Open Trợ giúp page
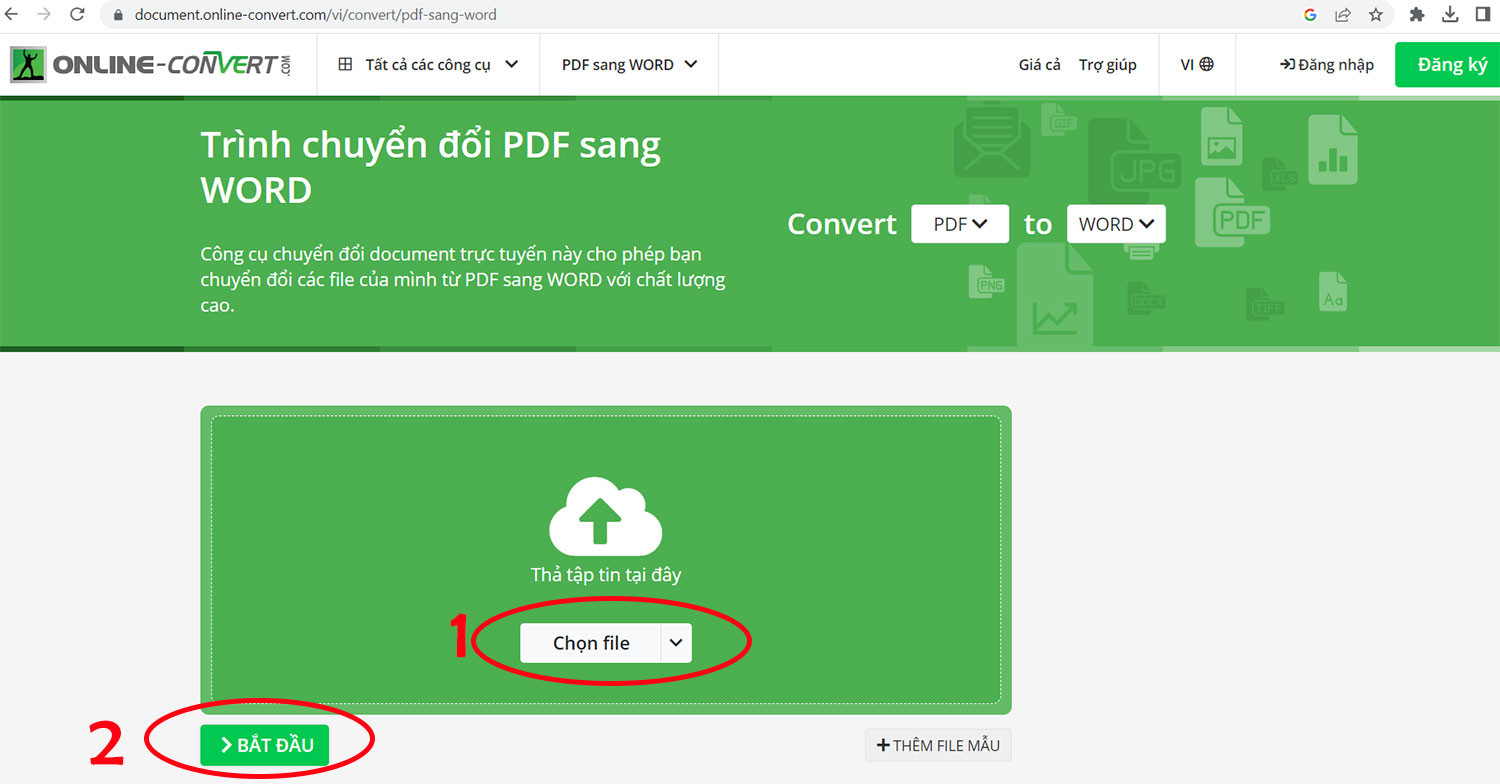 pyautogui.click(x=1108, y=64)
